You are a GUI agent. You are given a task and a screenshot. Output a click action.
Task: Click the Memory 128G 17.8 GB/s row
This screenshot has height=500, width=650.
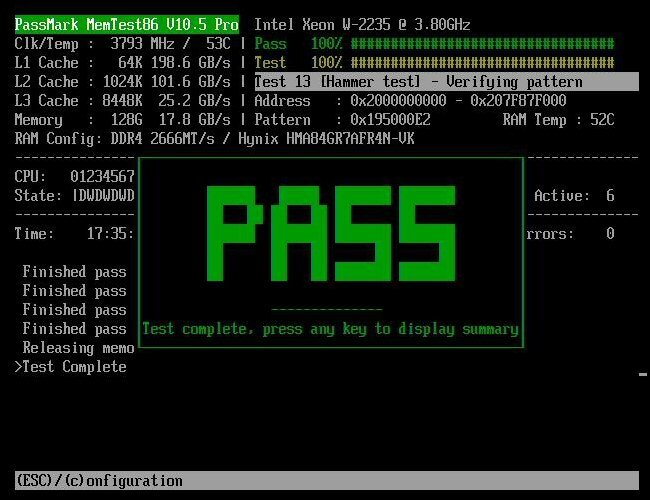tap(123, 120)
